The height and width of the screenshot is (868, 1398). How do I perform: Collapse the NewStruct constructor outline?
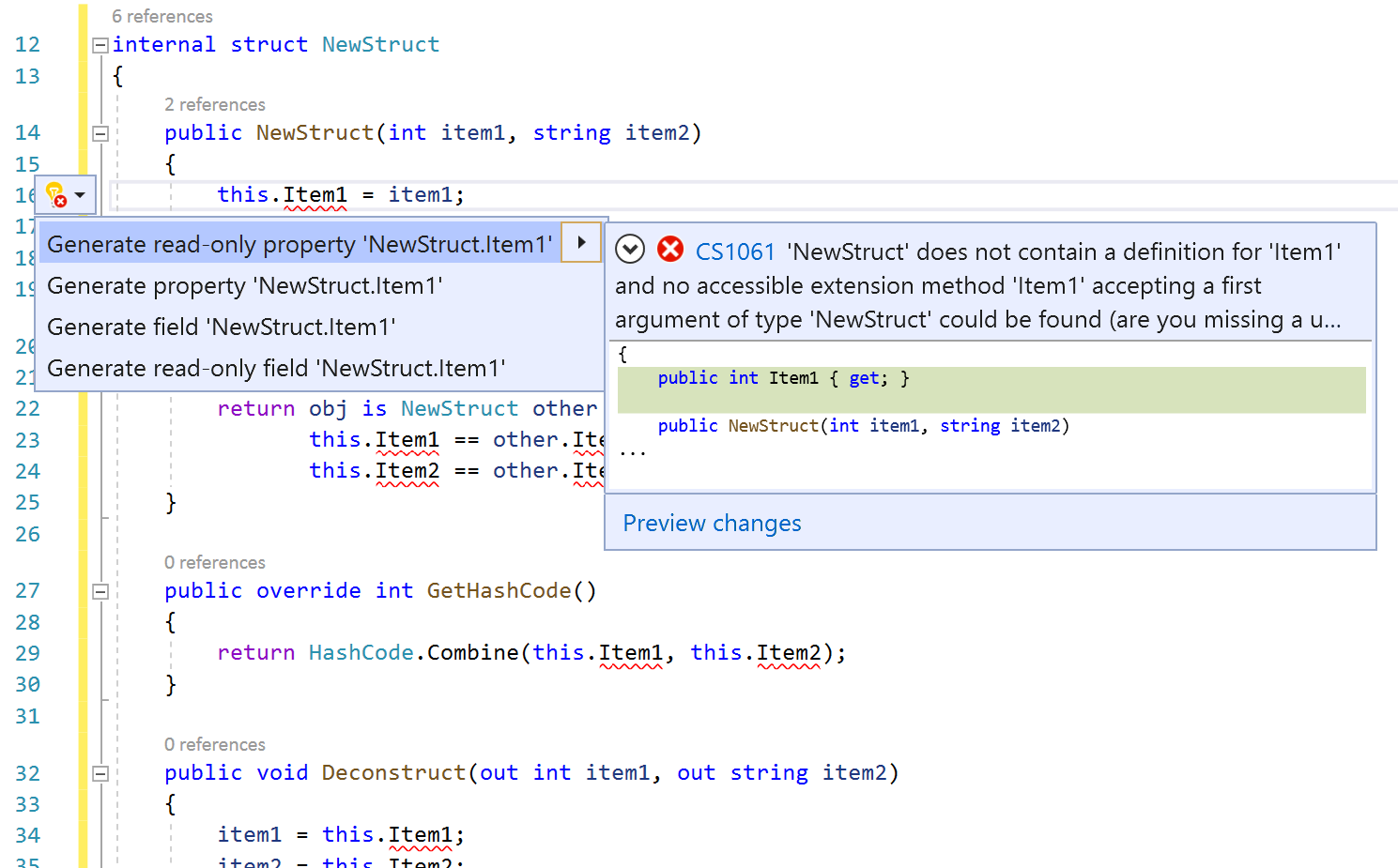click(x=100, y=132)
